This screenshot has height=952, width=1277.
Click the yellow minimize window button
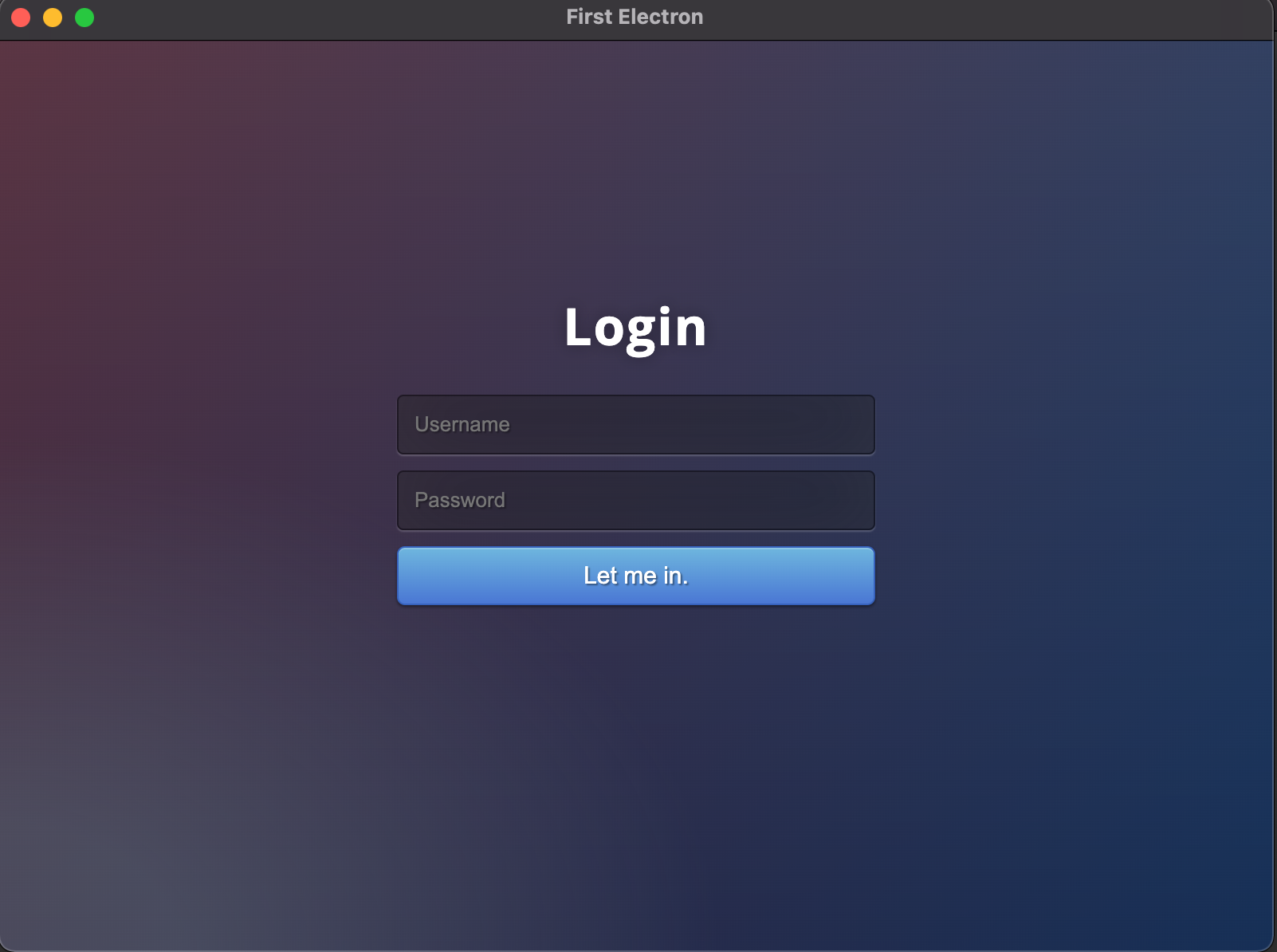(52, 17)
